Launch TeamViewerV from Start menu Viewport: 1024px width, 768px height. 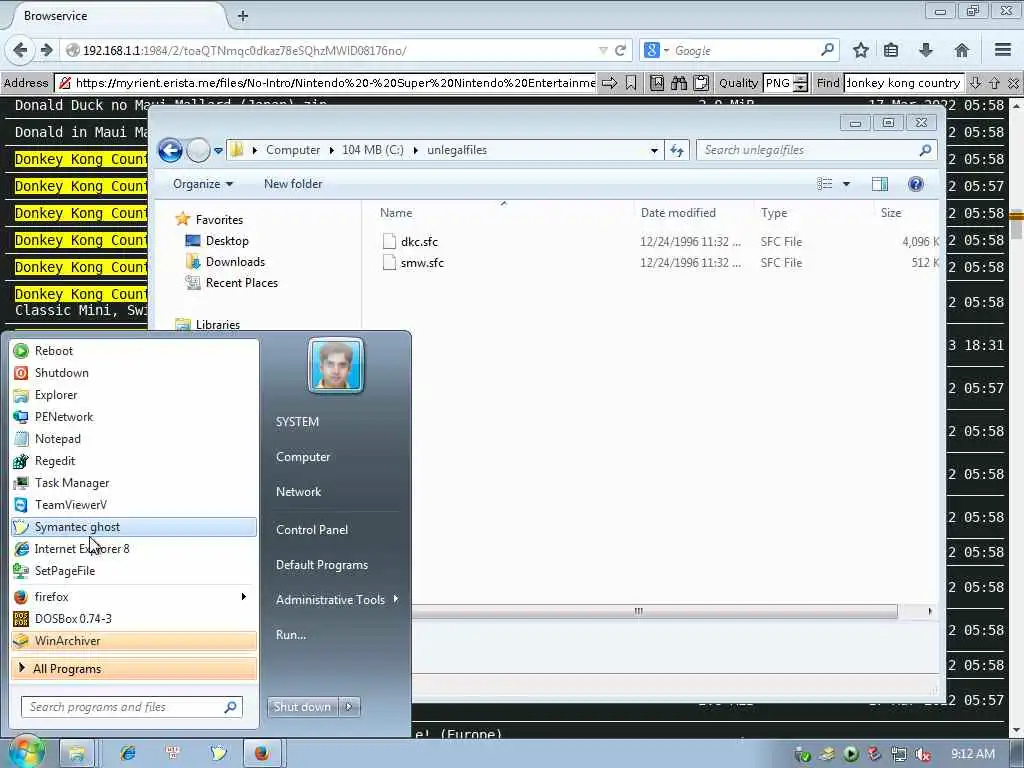(134, 505)
